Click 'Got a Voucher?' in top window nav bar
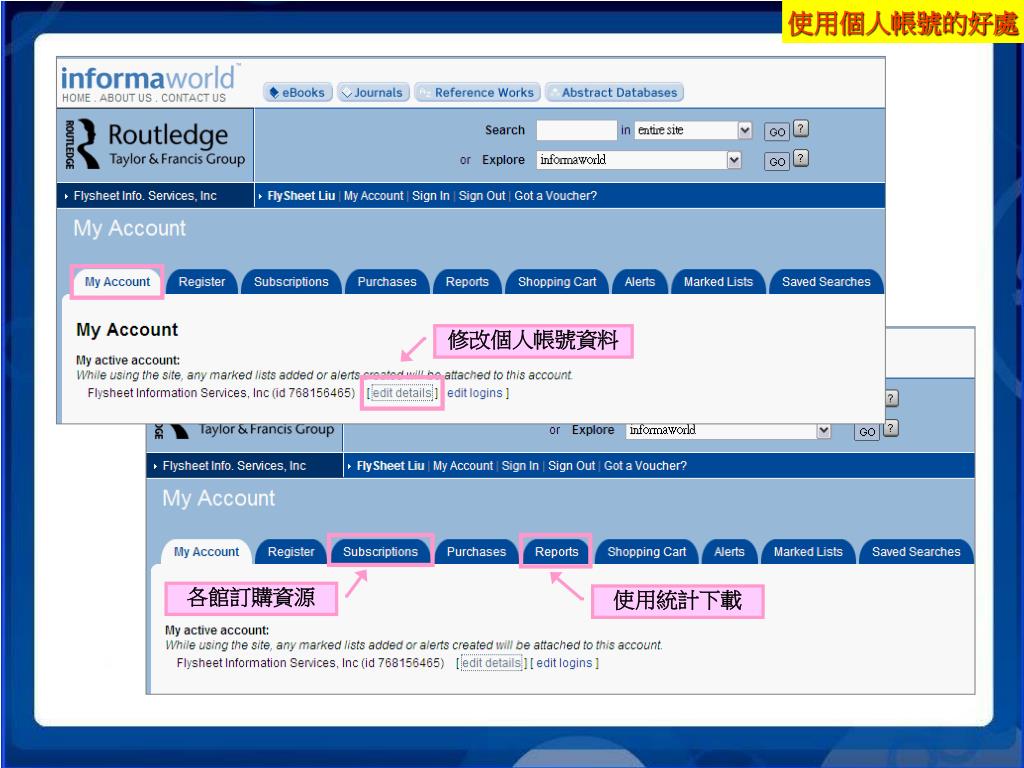This screenshot has height=768, width=1024. point(555,196)
